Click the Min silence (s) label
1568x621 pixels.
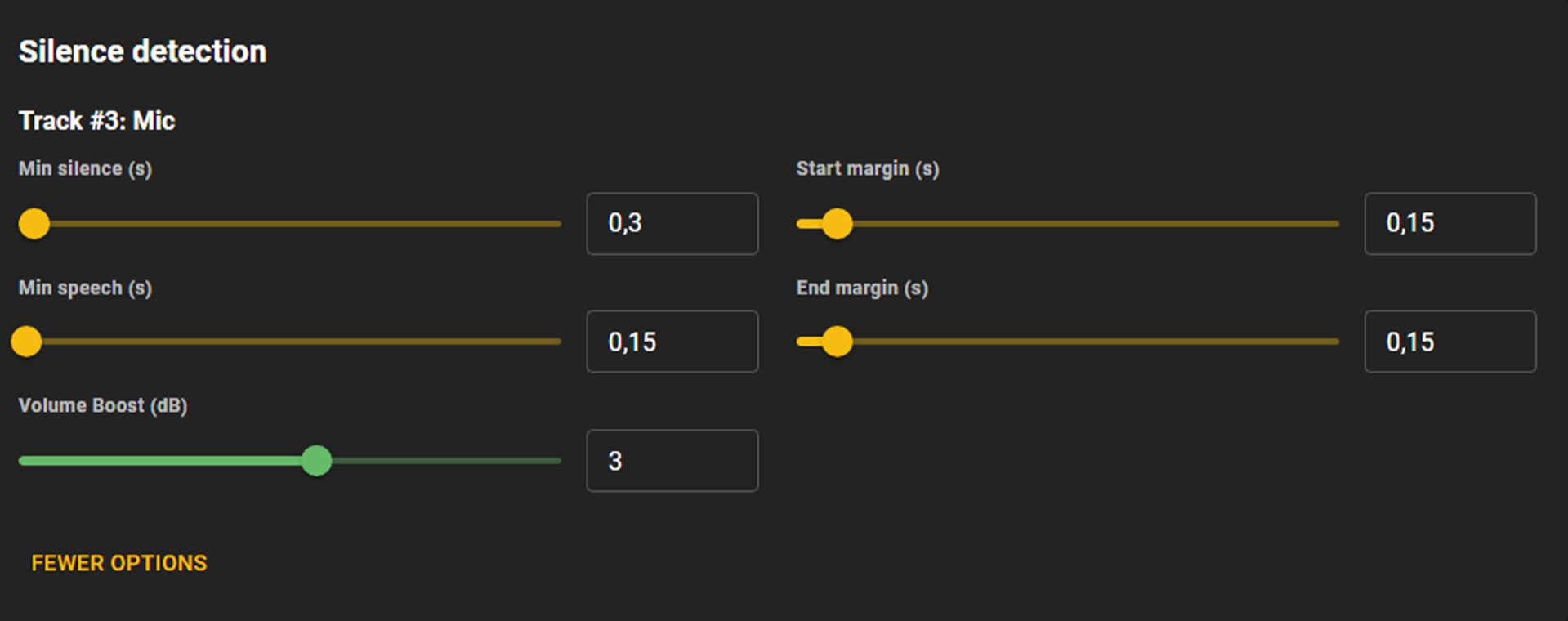[x=84, y=168]
